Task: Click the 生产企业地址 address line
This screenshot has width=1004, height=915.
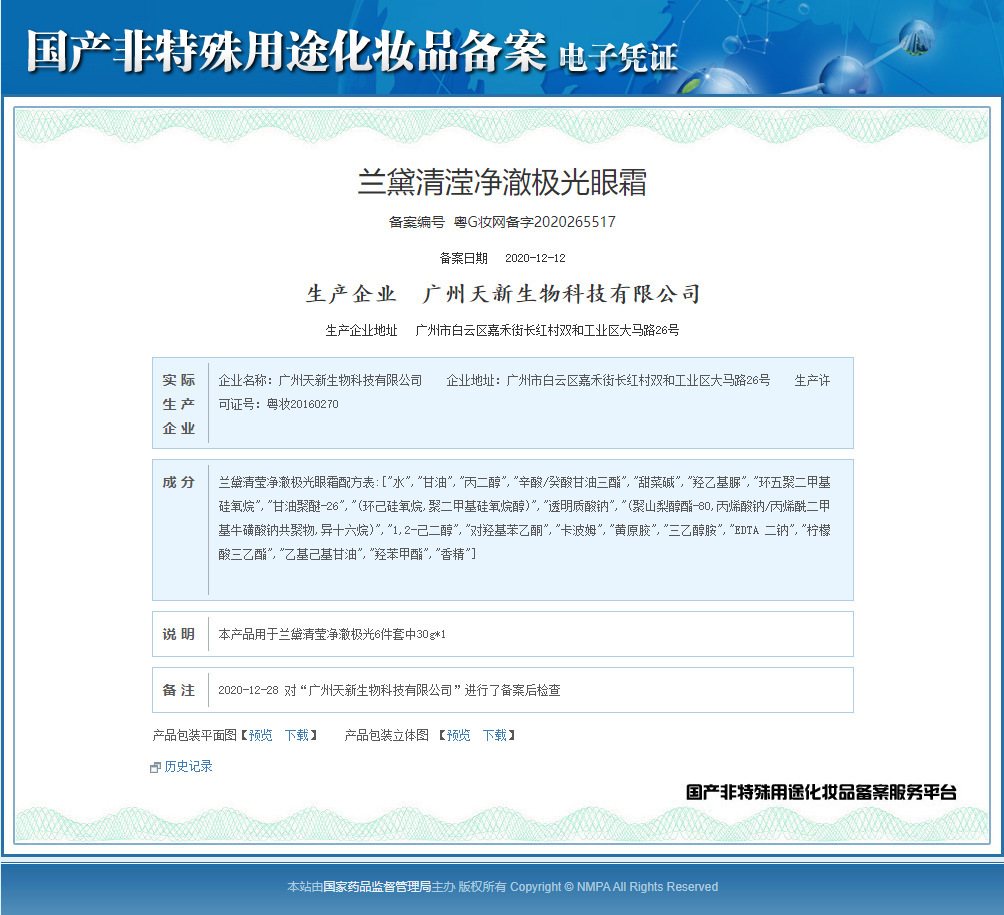Action: [502, 330]
